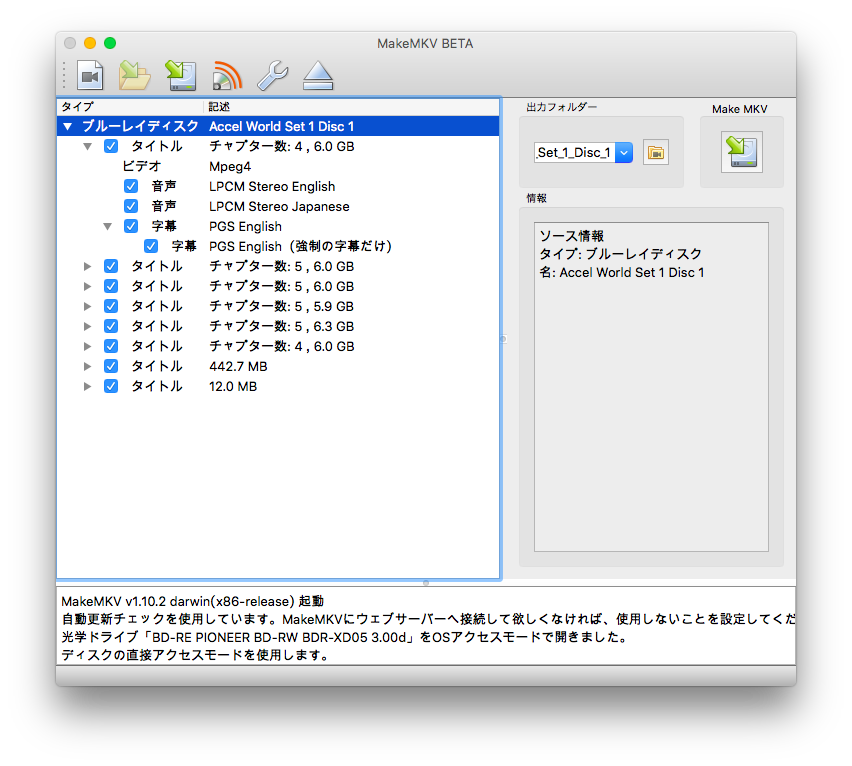Eject the disc with the eject icon
This screenshot has width=852, height=766.
point(318,75)
